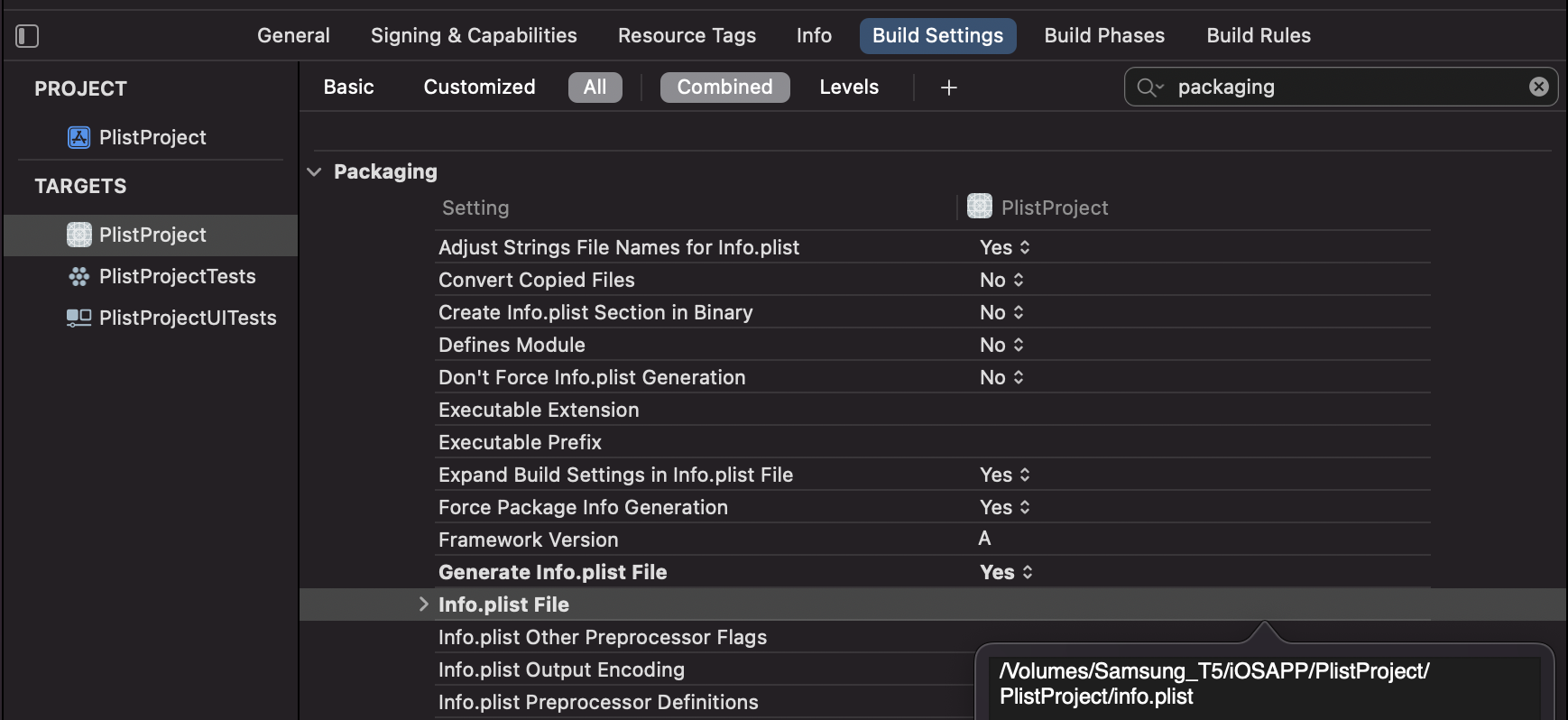The width and height of the screenshot is (1568, 720).
Task: Open the search filter magnifier menu
Action: click(x=1149, y=88)
